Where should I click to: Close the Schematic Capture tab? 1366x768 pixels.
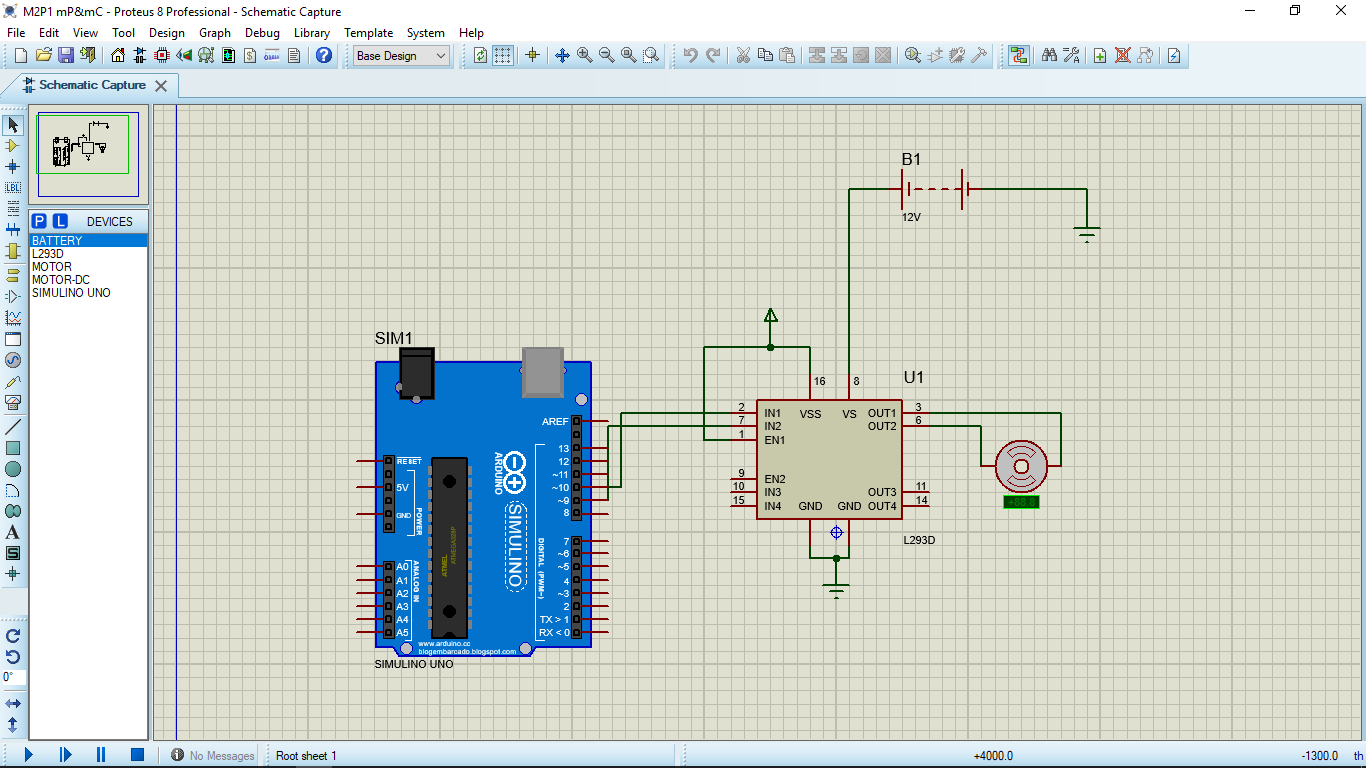tap(162, 86)
